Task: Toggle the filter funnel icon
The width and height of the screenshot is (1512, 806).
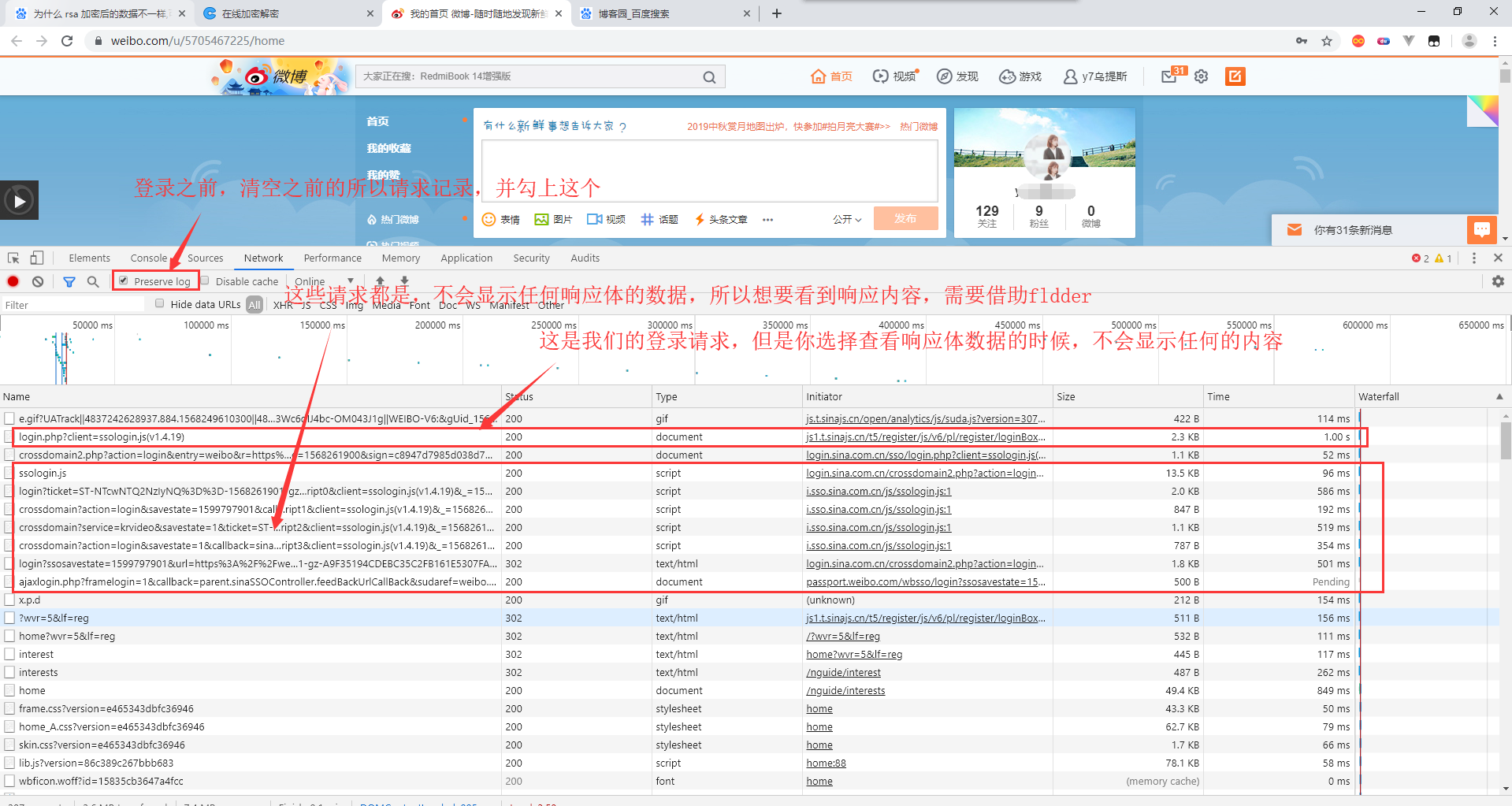Action: click(69, 281)
